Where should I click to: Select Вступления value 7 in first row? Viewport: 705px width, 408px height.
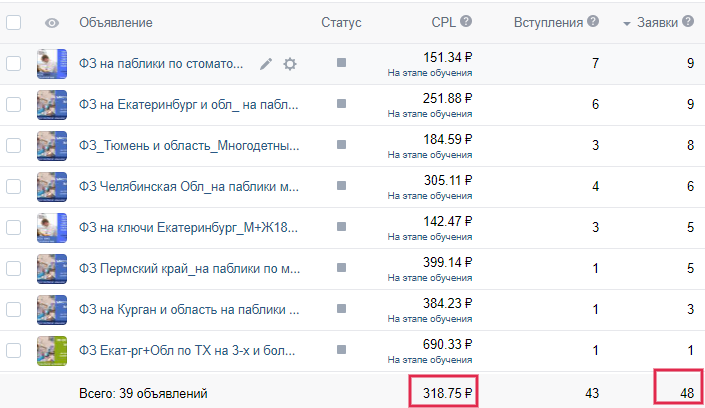(595, 63)
